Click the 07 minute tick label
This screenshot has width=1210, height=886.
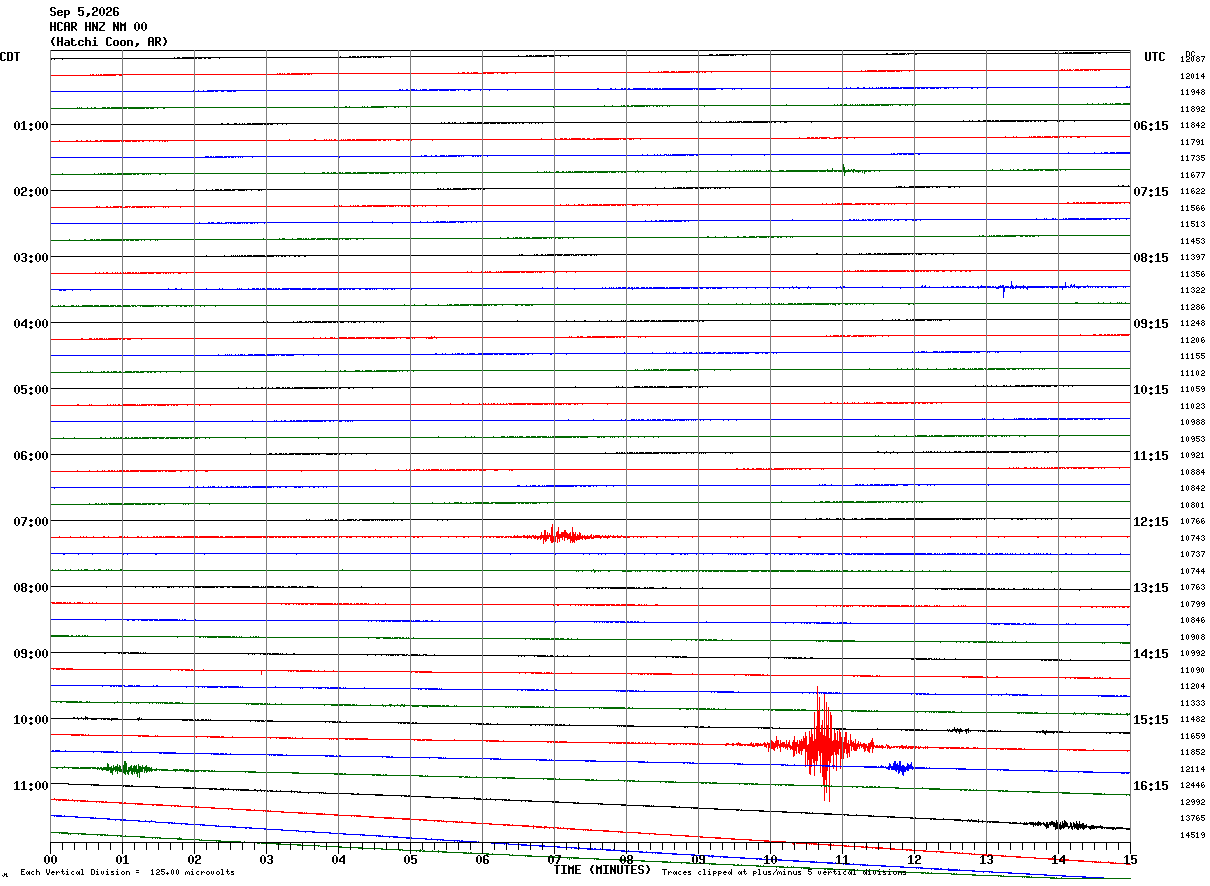pyautogui.click(x=555, y=860)
